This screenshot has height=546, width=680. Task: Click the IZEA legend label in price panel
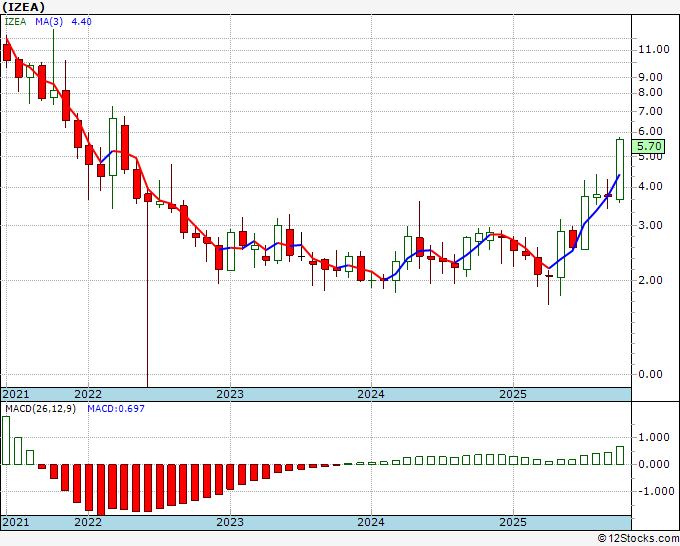(x=15, y=22)
